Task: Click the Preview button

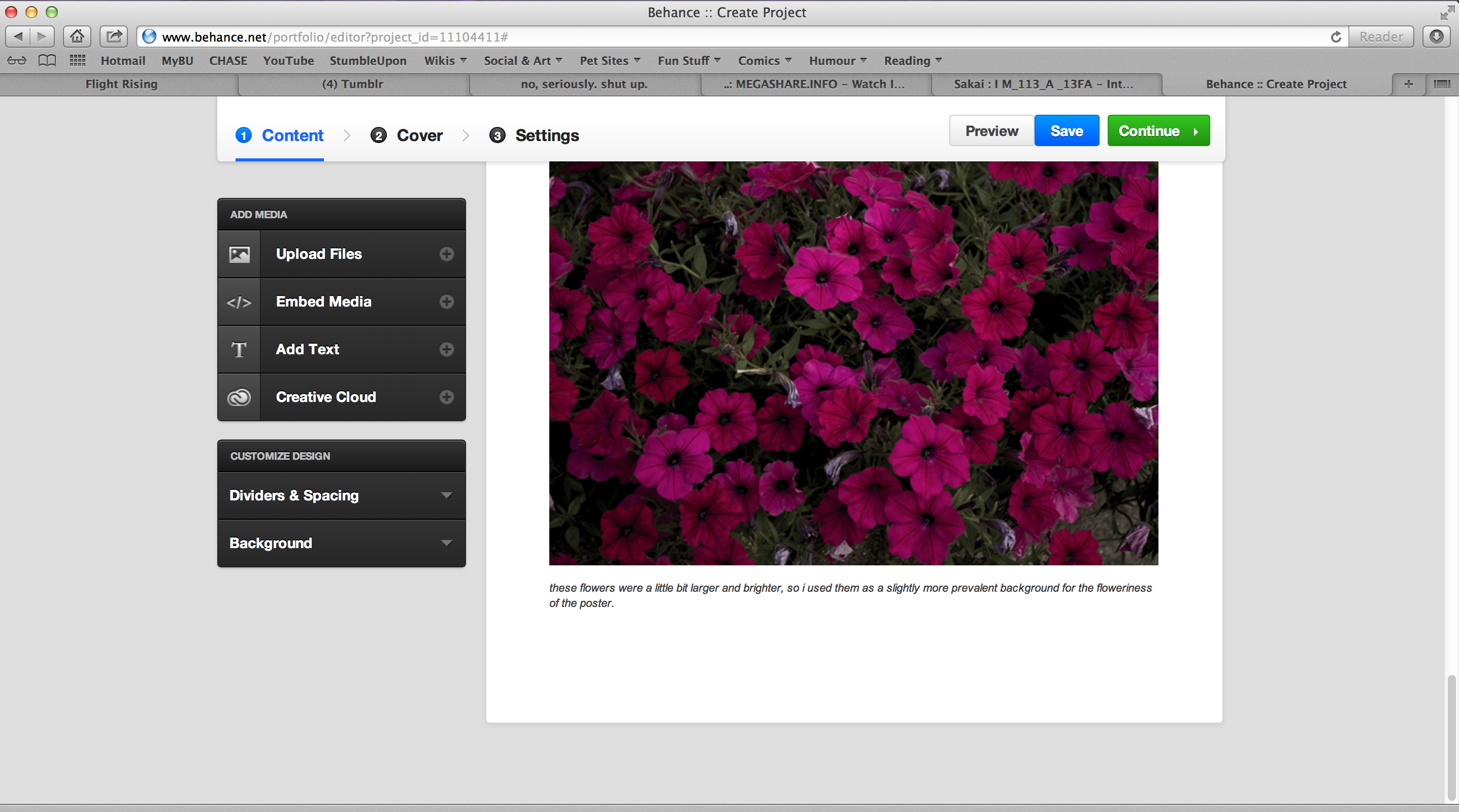Action: click(x=992, y=131)
